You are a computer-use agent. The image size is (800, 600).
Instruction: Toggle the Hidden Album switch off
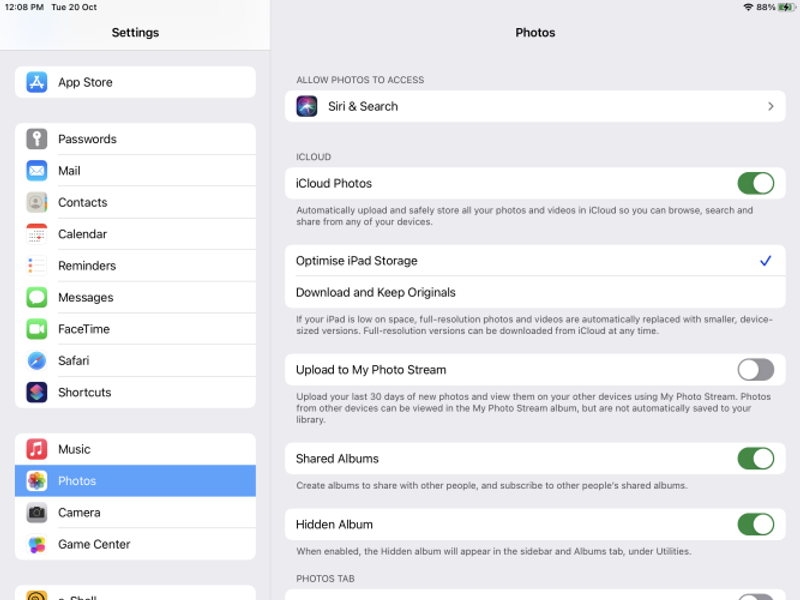(x=755, y=524)
